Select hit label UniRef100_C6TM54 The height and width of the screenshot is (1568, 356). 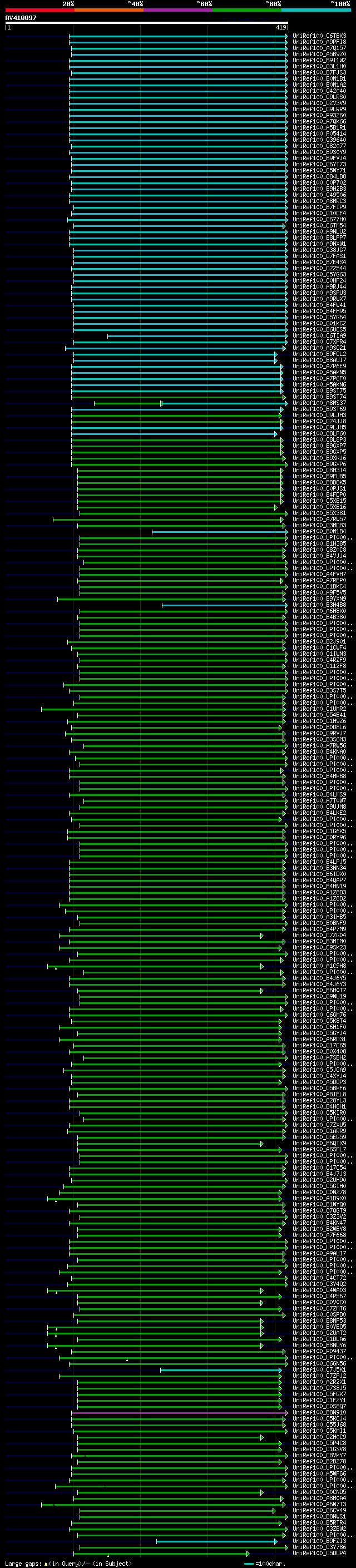point(319,226)
